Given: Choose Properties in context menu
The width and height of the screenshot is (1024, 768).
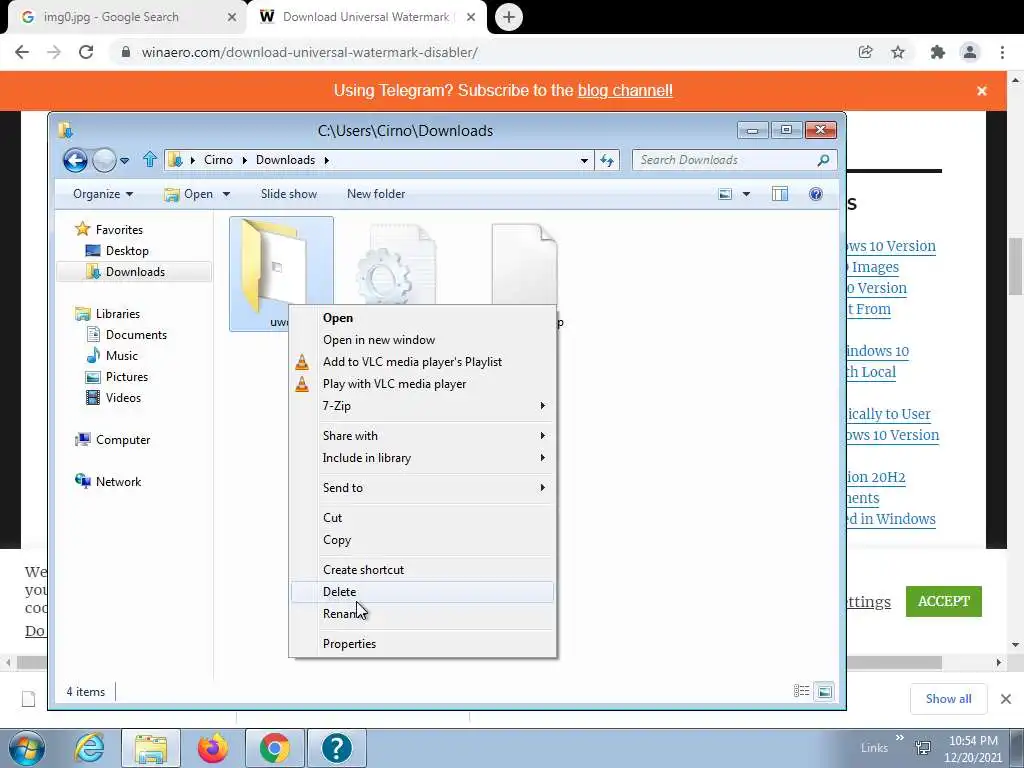Looking at the screenshot, I should (x=423, y=644).
